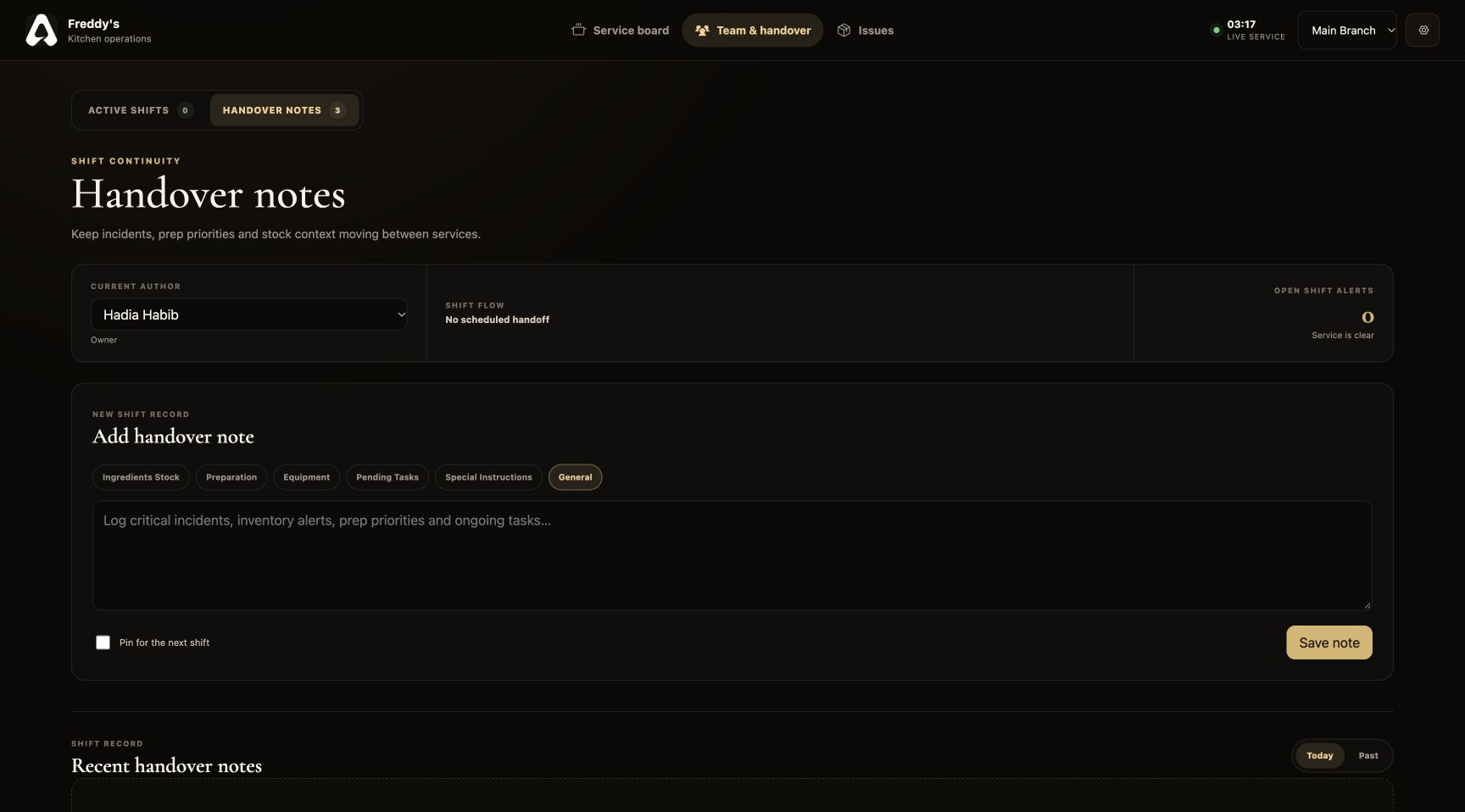Screen dimensions: 1465x812
Task: Click the Add handover note heading
Action: 173,437
